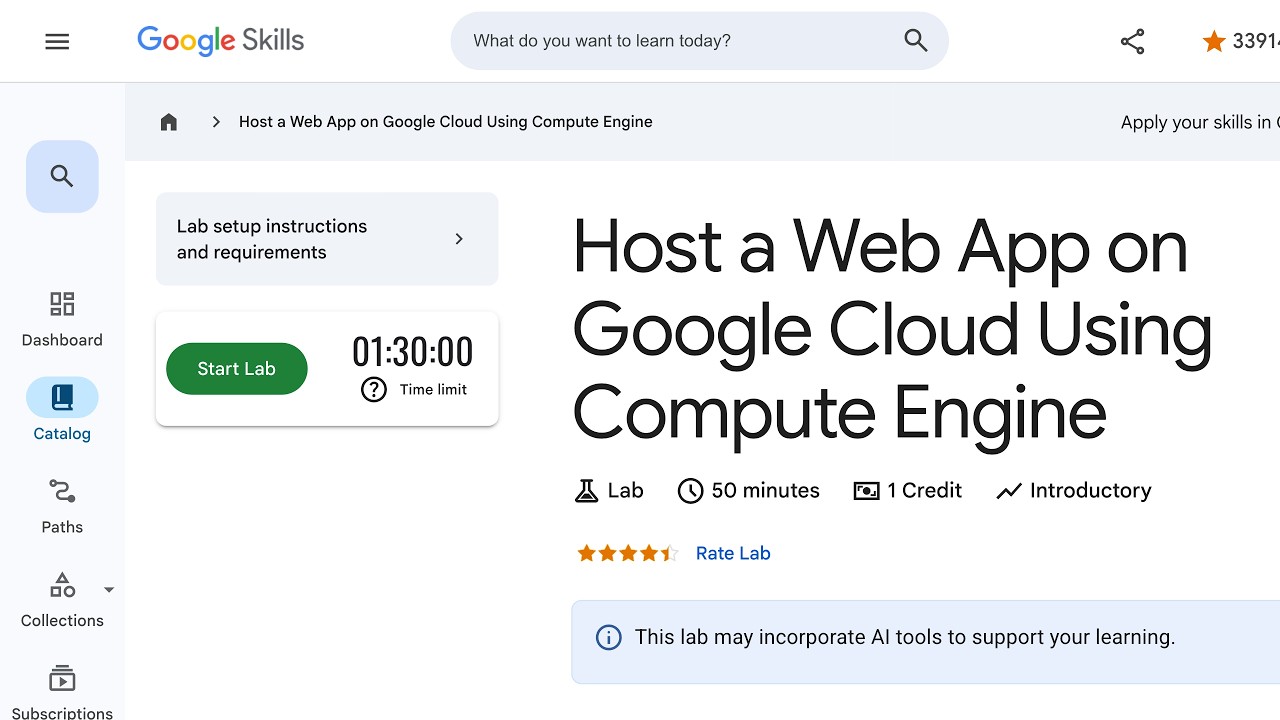The width and height of the screenshot is (1280, 720).
Task: Open the hamburger main menu
Action: [57, 41]
